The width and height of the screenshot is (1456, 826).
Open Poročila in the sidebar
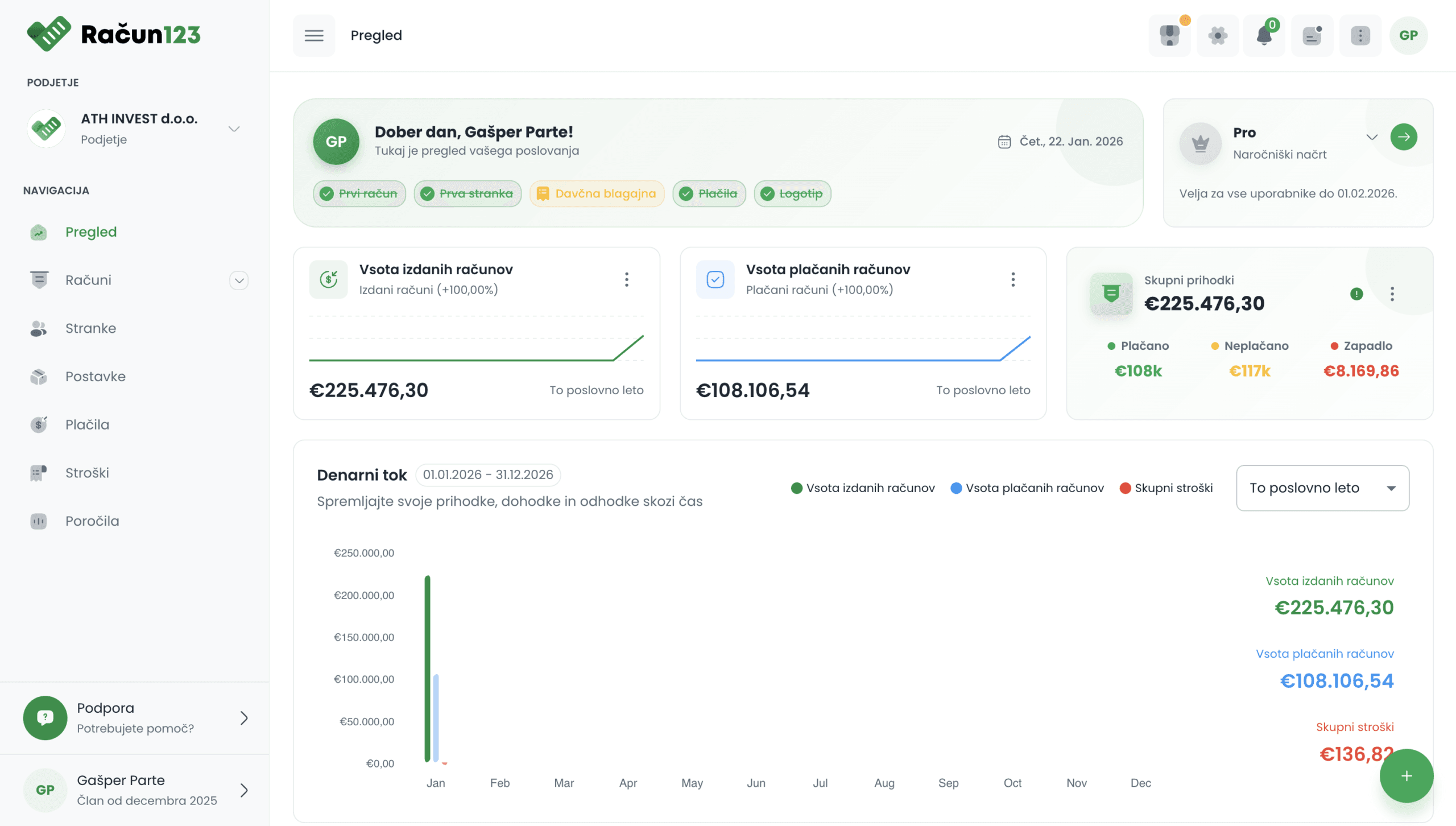point(92,521)
